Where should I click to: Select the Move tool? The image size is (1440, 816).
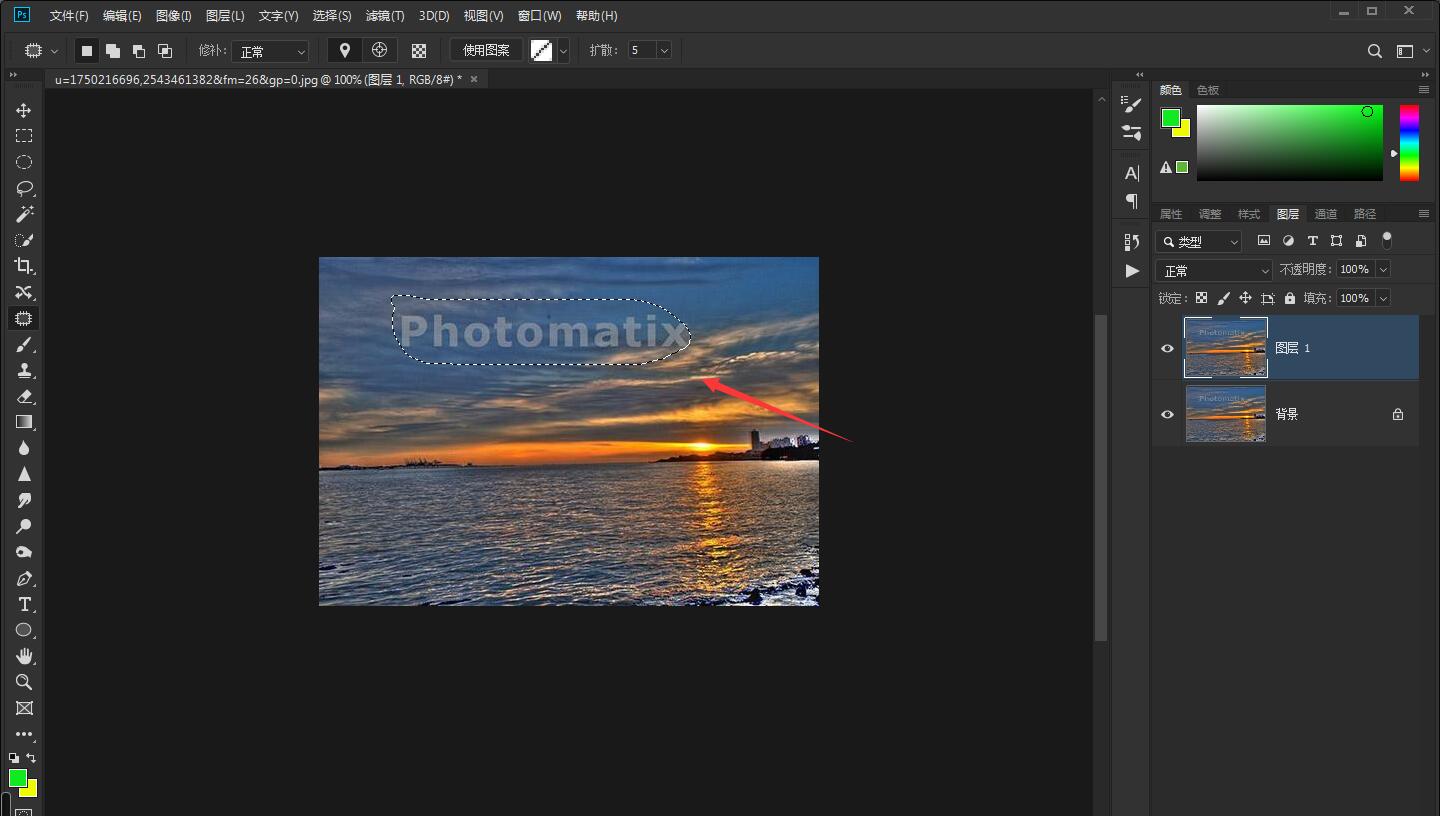[x=24, y=110]
